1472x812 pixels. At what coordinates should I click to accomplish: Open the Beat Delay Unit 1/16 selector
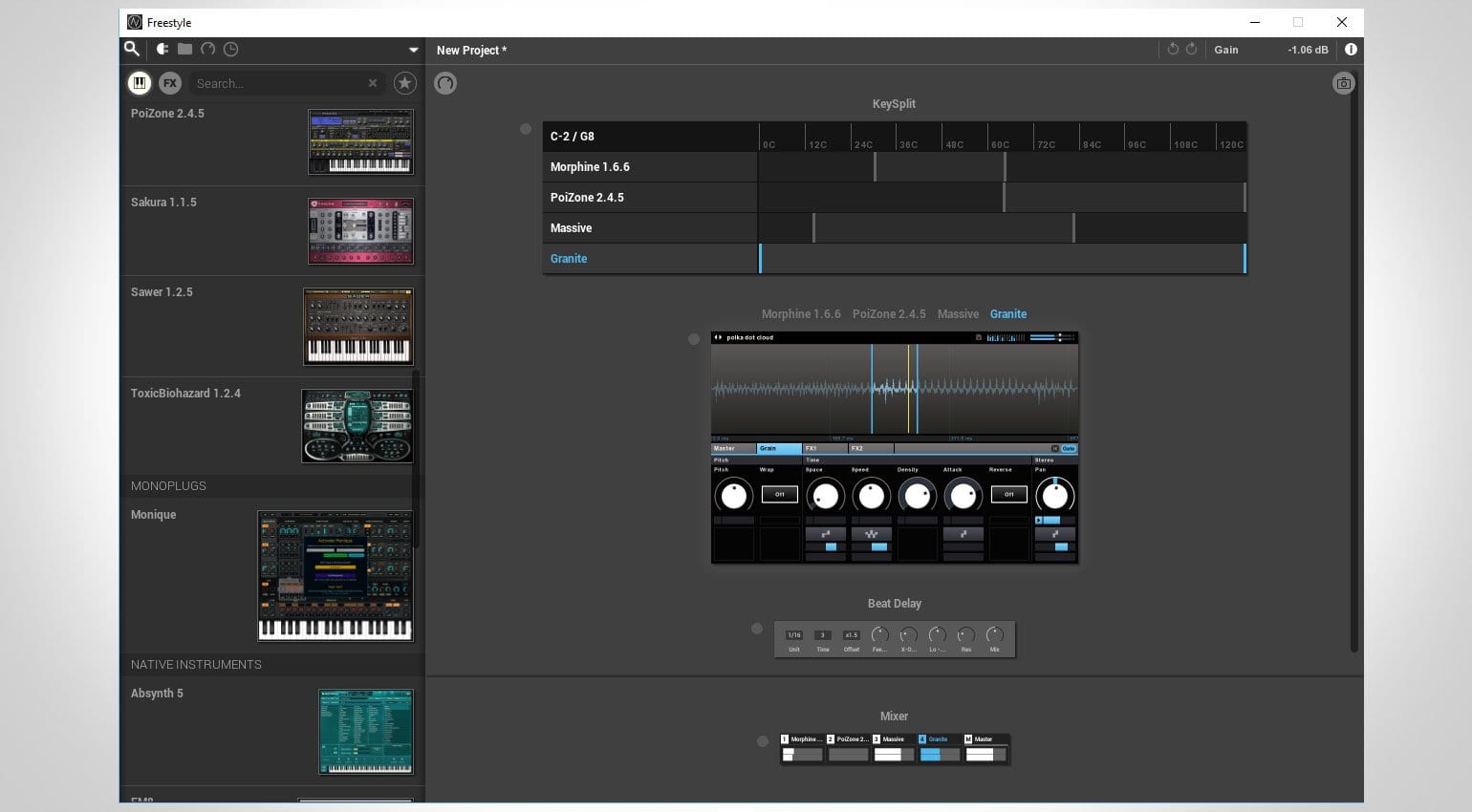[x=793, y=635]
